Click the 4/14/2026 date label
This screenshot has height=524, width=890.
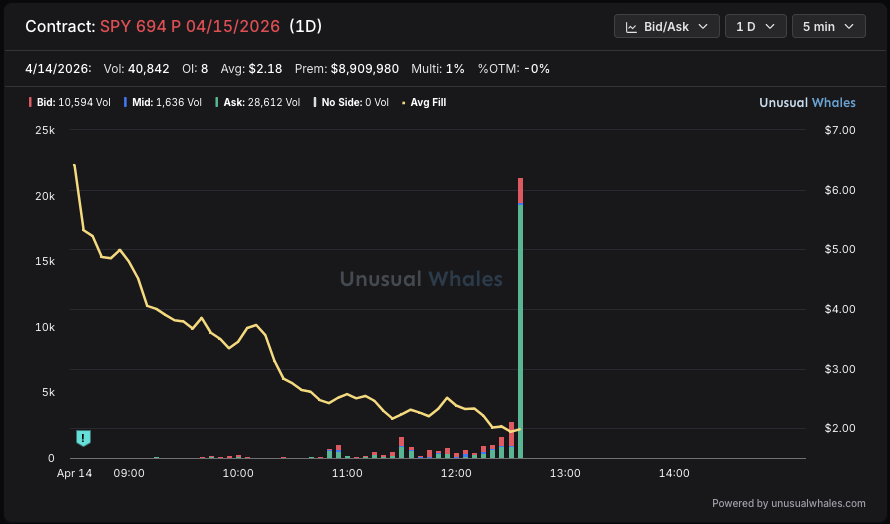[58, 69]
